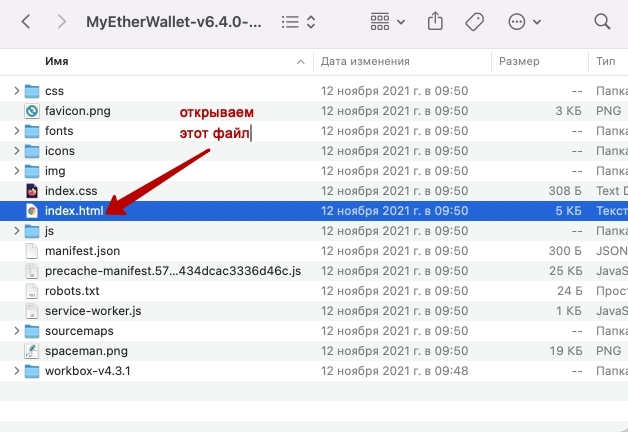Go back with the left arrow
The height and width of the screenshot is (432, 628).
[x=26, y=22]
